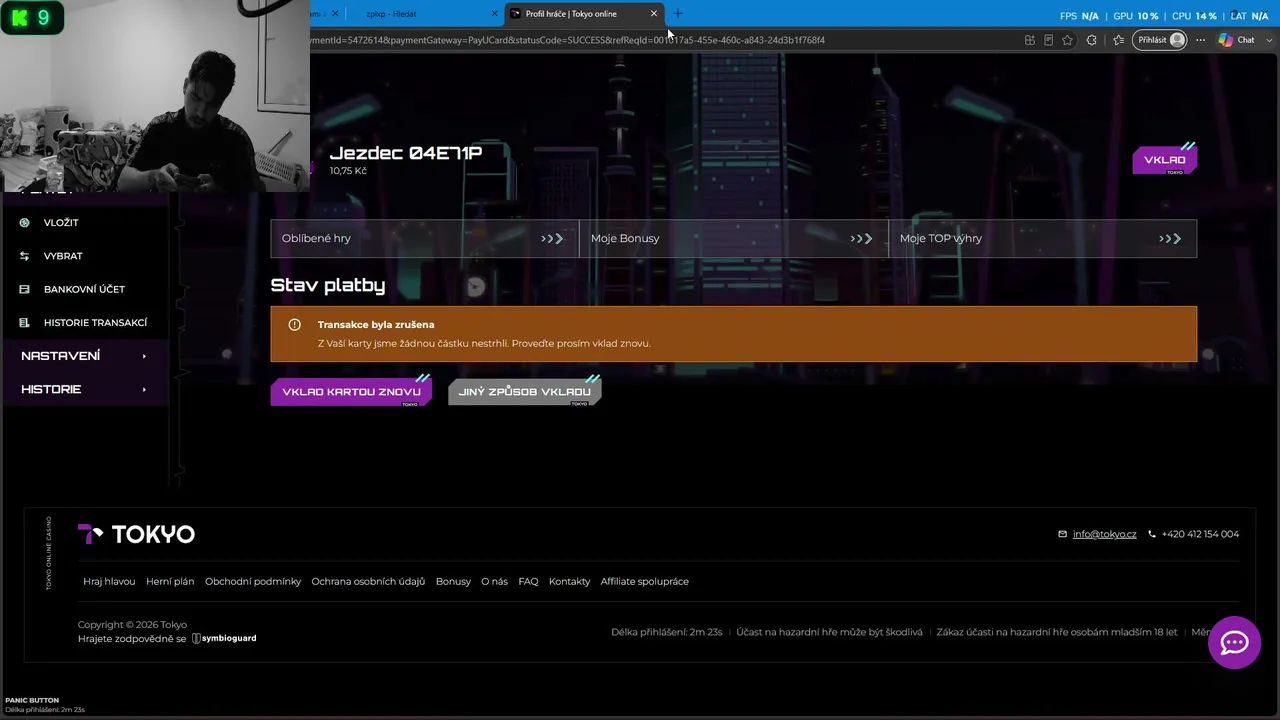The height and width of the screenshot is (720, 1280).
Task: Close the Profil hráče tab
Action: pyautogui.click(x=654, y=14)
